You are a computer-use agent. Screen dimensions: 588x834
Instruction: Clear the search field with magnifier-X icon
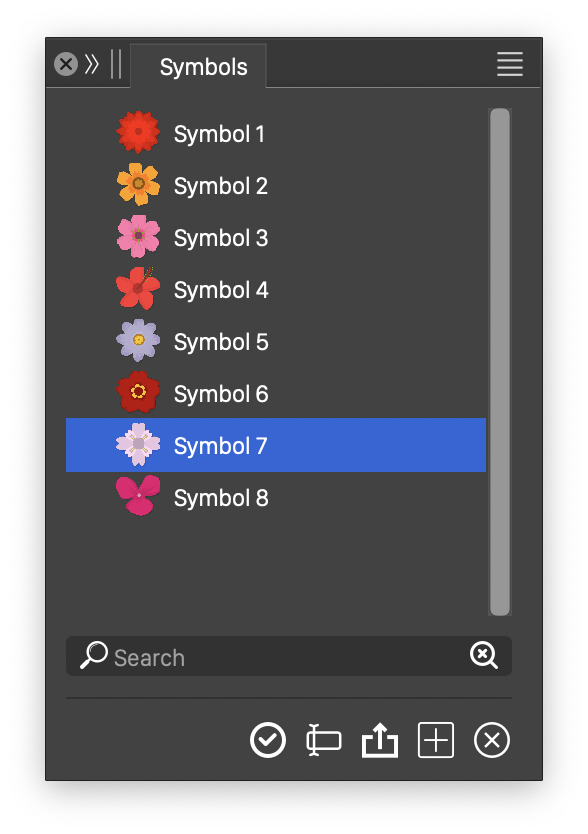click(484, 655)
